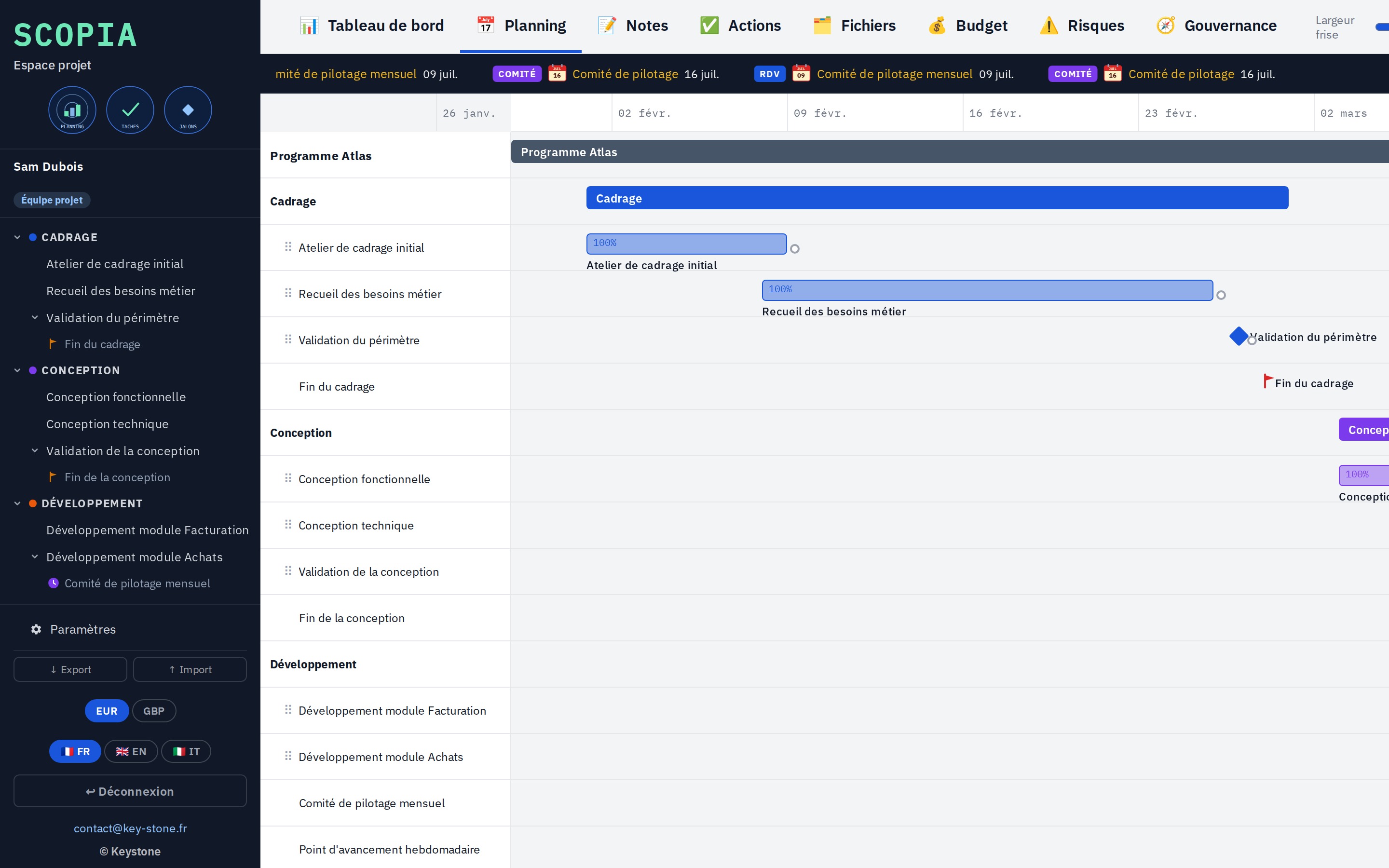Switch language to EN
Screen dimensions: 1389x868
pos(131,751)
